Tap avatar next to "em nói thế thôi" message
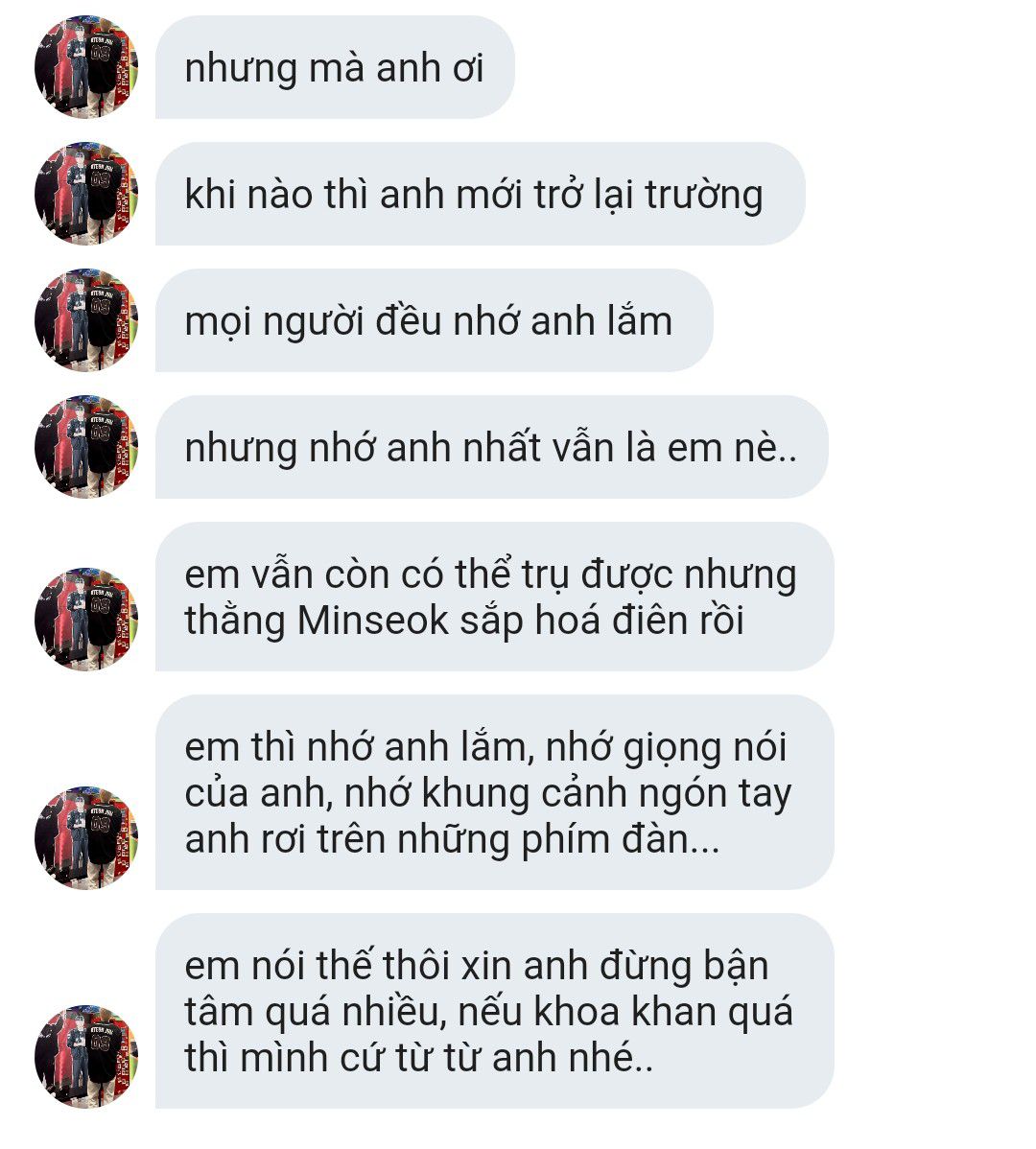 pos(85,1056)
